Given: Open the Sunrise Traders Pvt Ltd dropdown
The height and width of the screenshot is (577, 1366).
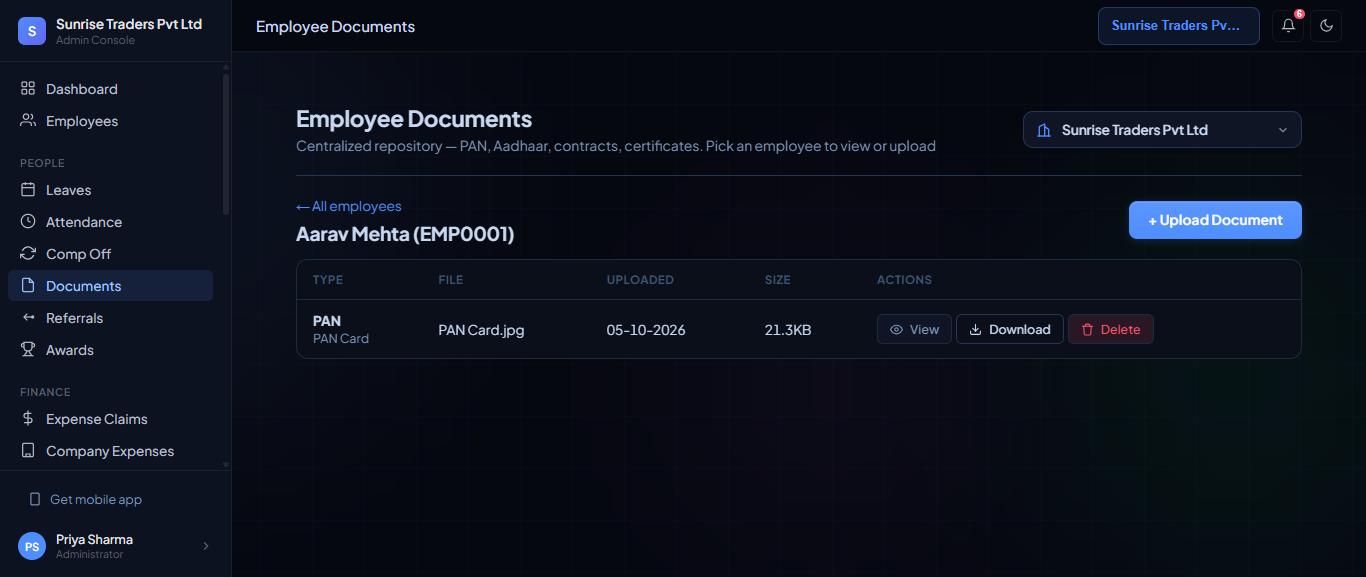Looking at the screenshot, I should [1162, 130].
